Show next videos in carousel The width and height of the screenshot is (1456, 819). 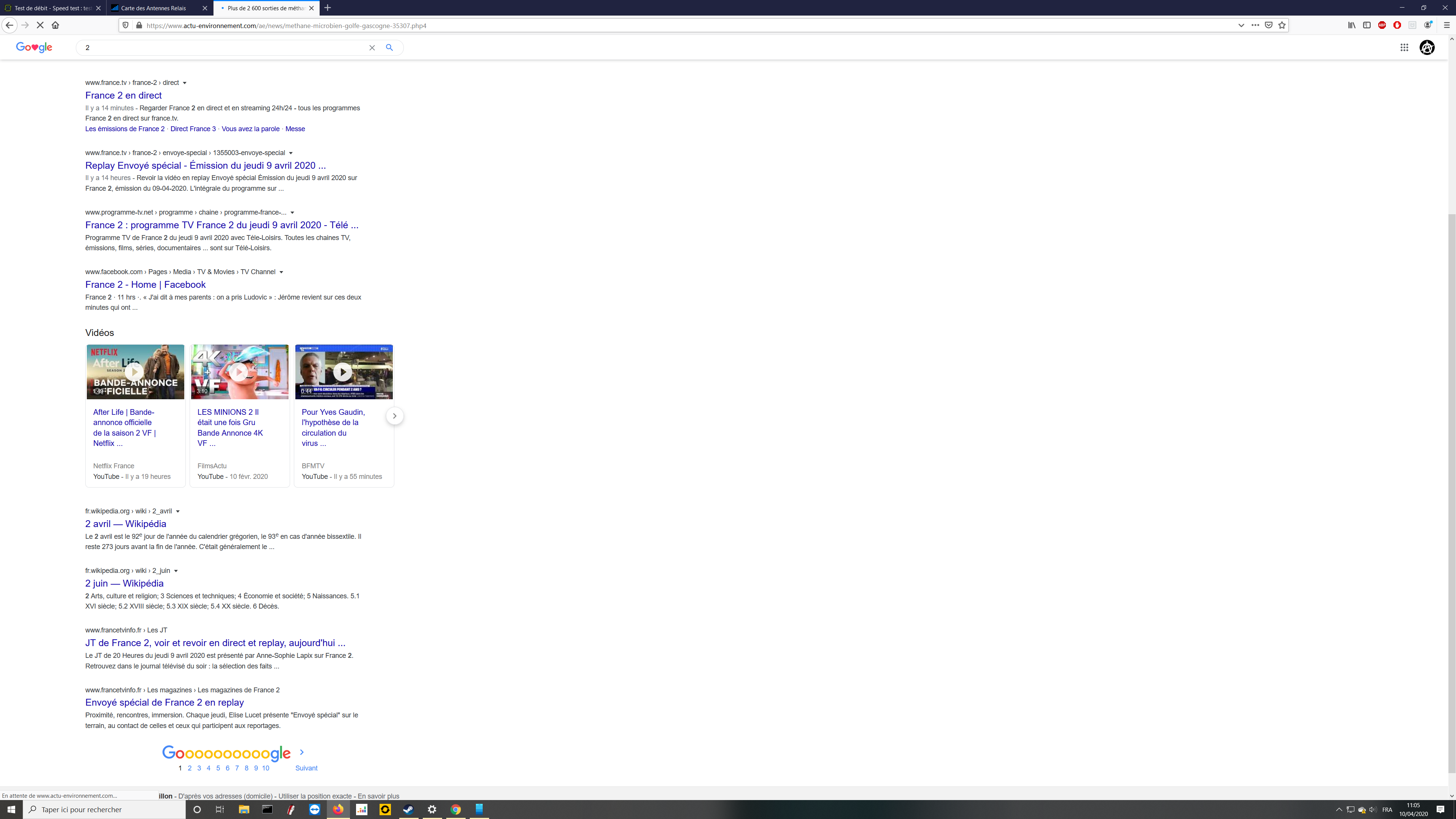(x=394, y=416)
